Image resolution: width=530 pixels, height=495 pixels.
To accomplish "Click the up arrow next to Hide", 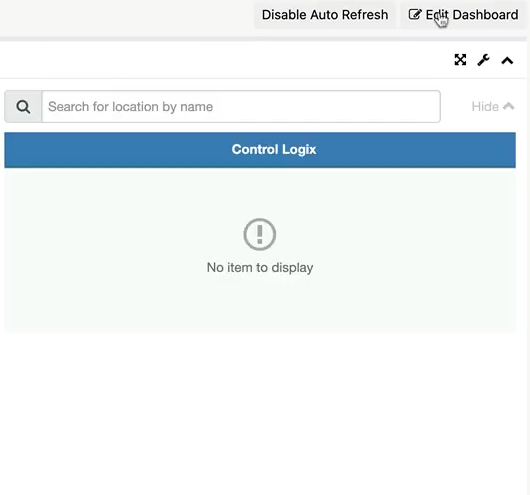I will (508, 107).
